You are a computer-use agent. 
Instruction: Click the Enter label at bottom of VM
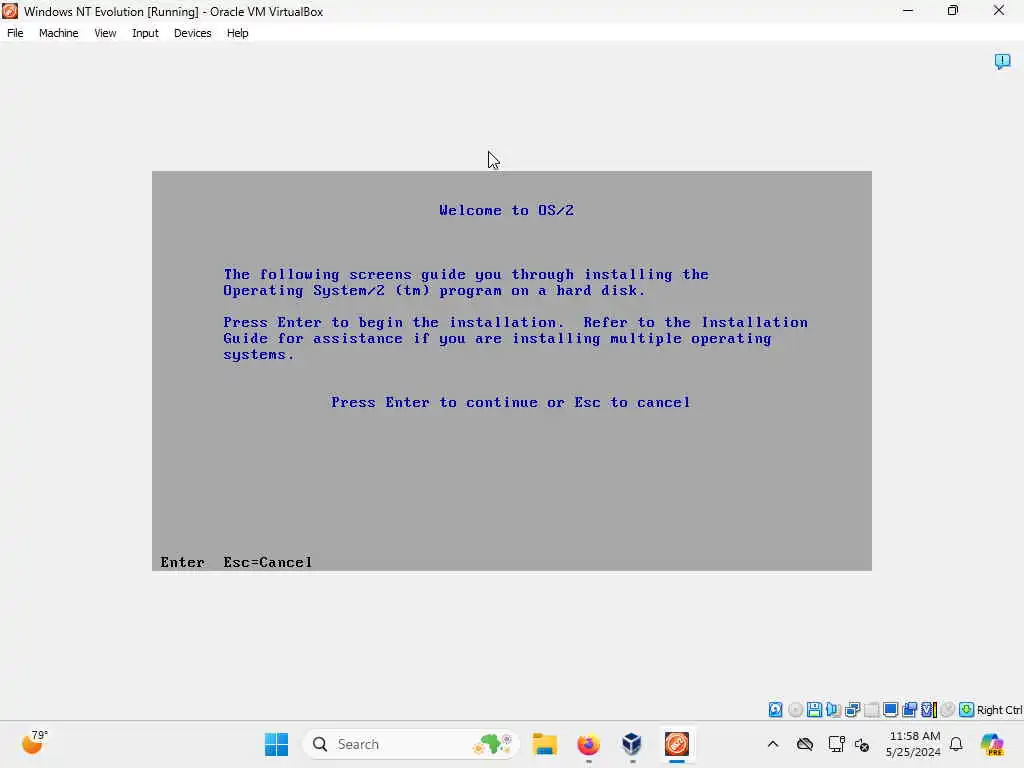(x=182, y=562)
